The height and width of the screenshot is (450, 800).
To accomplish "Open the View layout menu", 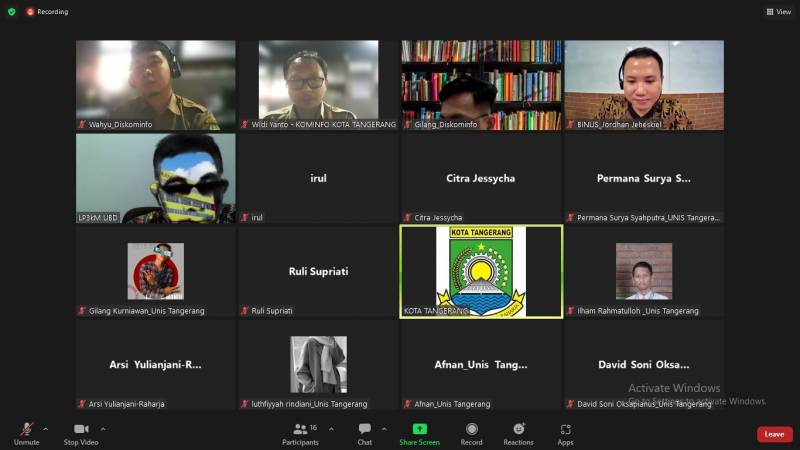I will click(x=778, y=12).
